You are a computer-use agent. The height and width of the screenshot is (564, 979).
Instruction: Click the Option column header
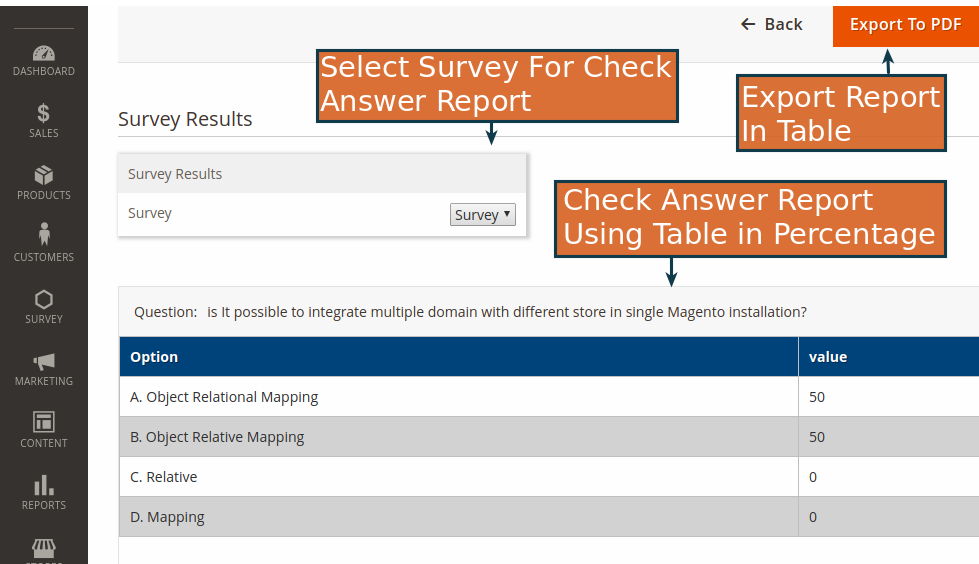tap(459, 357)
